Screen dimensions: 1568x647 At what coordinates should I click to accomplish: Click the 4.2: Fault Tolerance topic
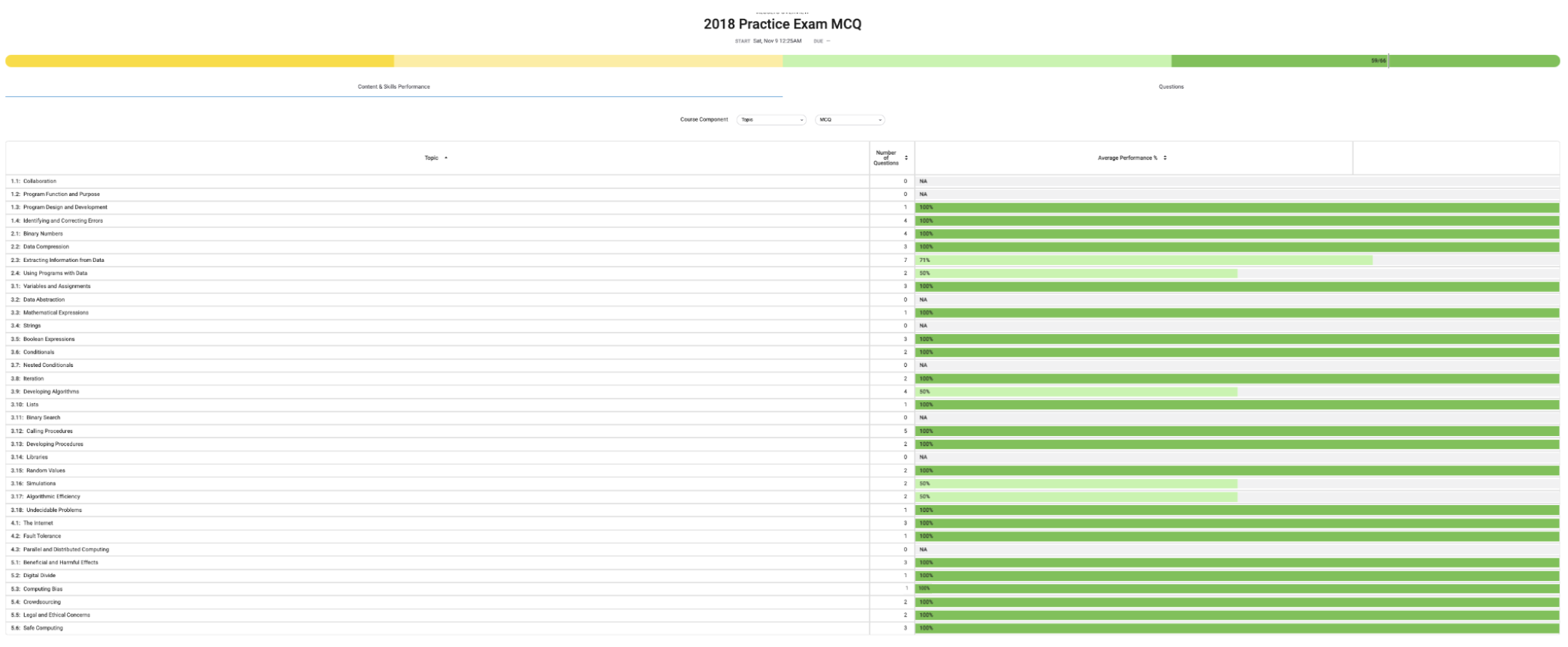coord(36,536)
